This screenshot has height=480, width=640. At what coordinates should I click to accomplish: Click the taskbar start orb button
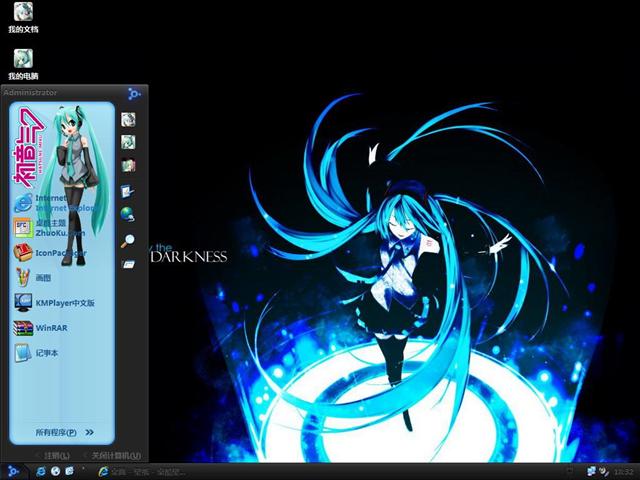pos(13,472)
